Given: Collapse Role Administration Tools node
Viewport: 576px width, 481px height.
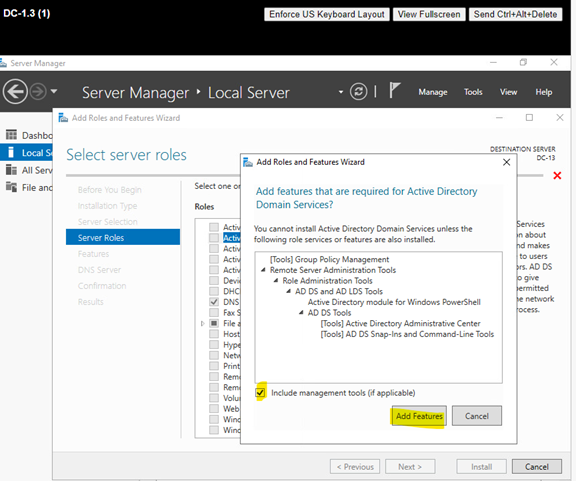Looking at the screenshot, I should pyautogui.click(x=276, y=281).
